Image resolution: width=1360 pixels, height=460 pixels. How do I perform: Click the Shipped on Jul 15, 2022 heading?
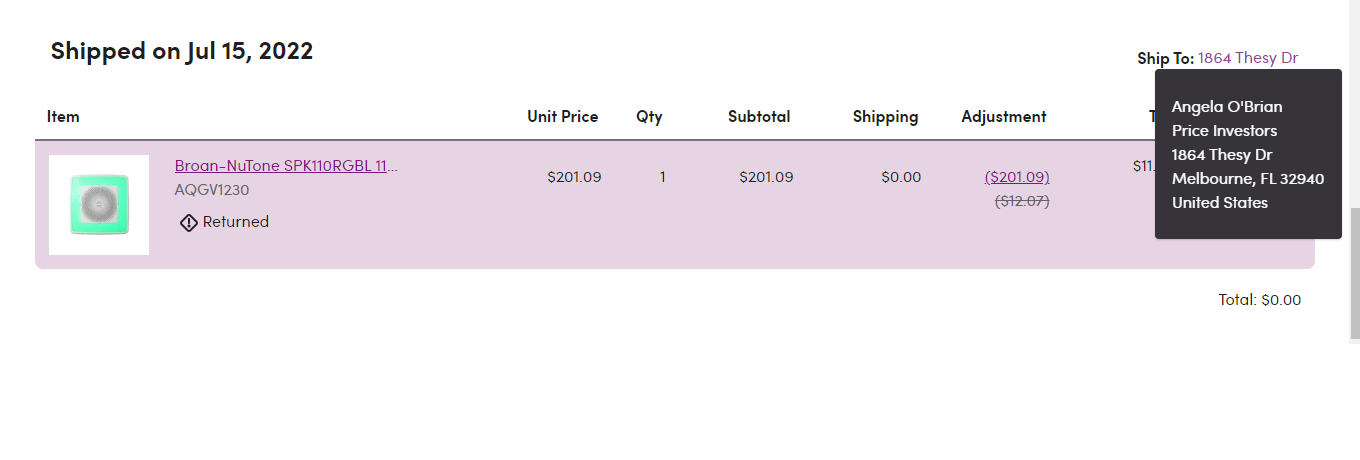[x=182, y=51]
